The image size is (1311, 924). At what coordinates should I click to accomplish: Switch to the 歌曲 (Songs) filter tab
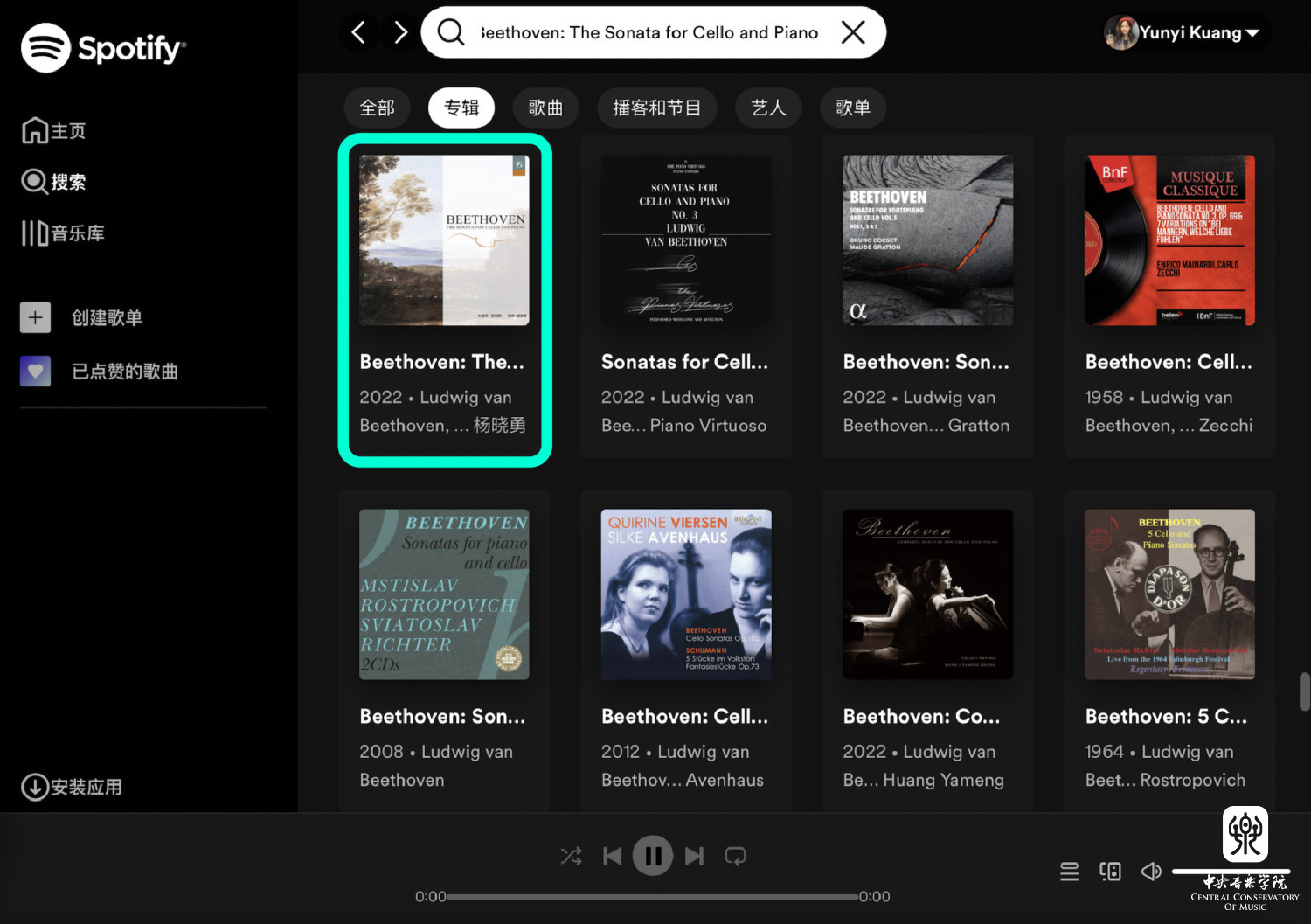click(x=545, y=108)
